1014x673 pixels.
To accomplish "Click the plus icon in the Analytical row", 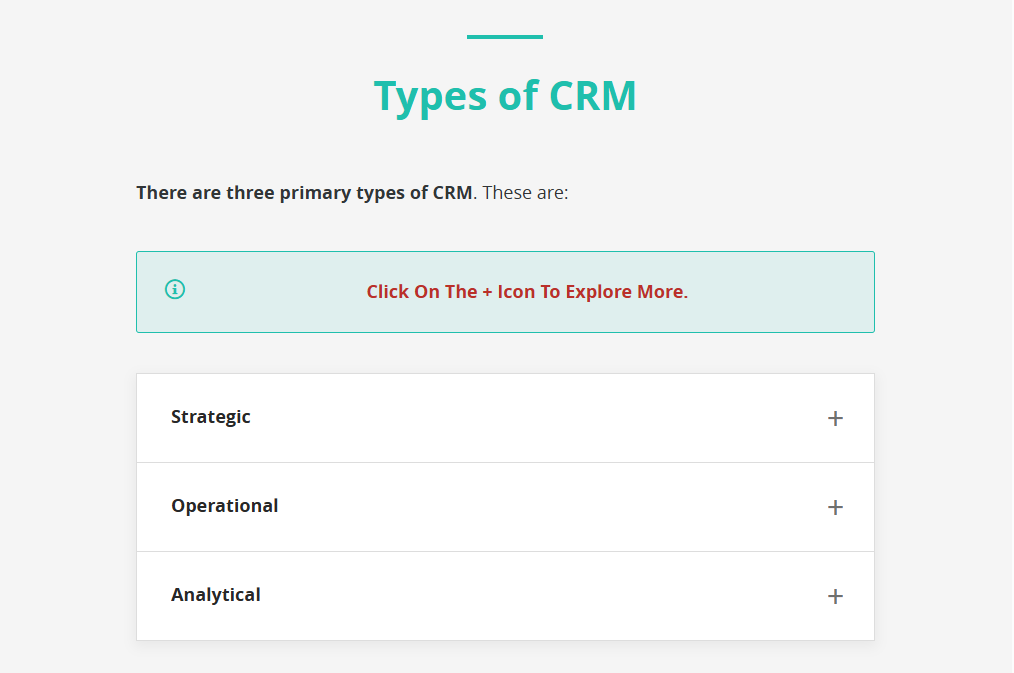I will tap(835, 596).
